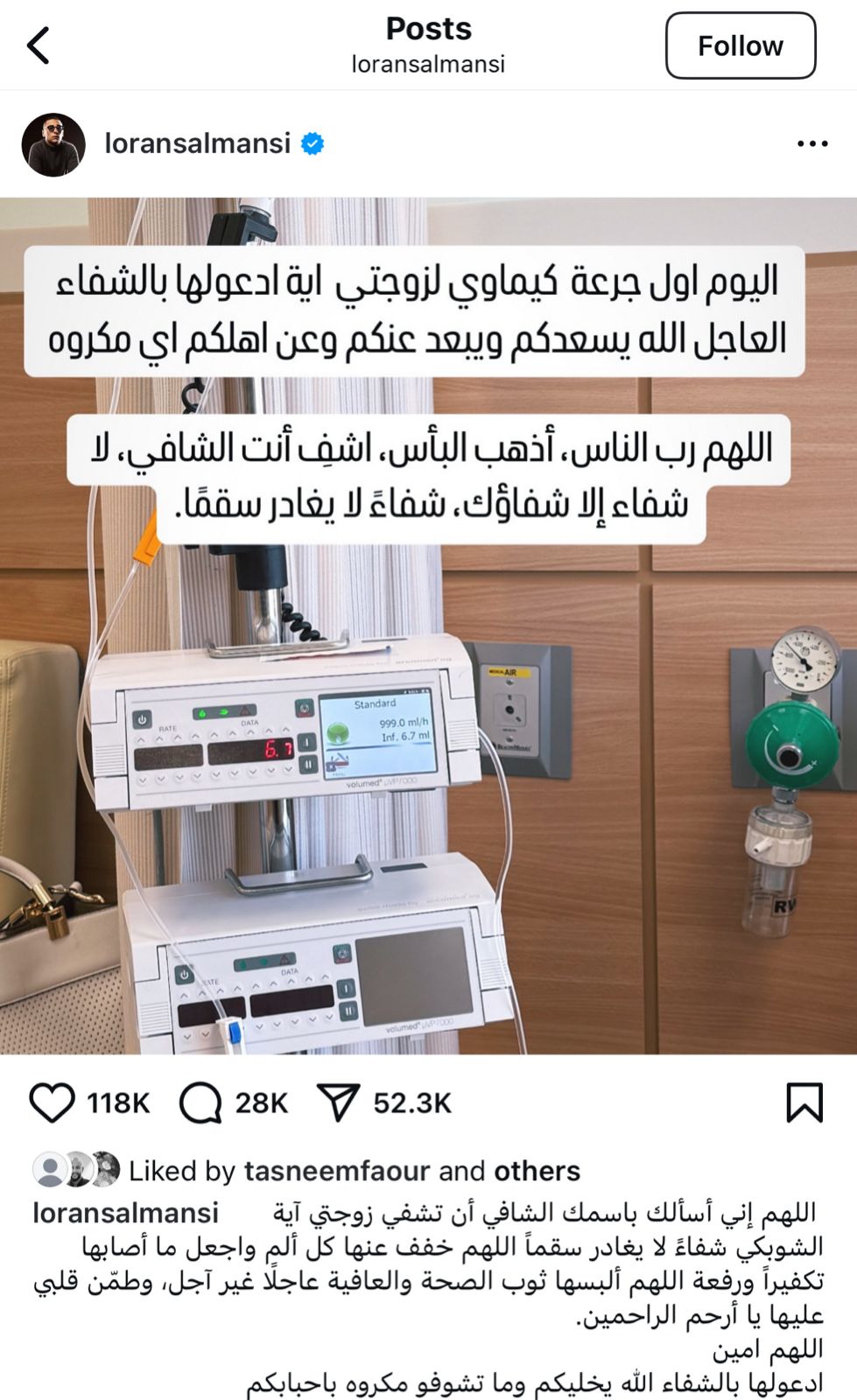View the 118K likes count
Screen dimensions: 857x1400
tap(118, 1103)
